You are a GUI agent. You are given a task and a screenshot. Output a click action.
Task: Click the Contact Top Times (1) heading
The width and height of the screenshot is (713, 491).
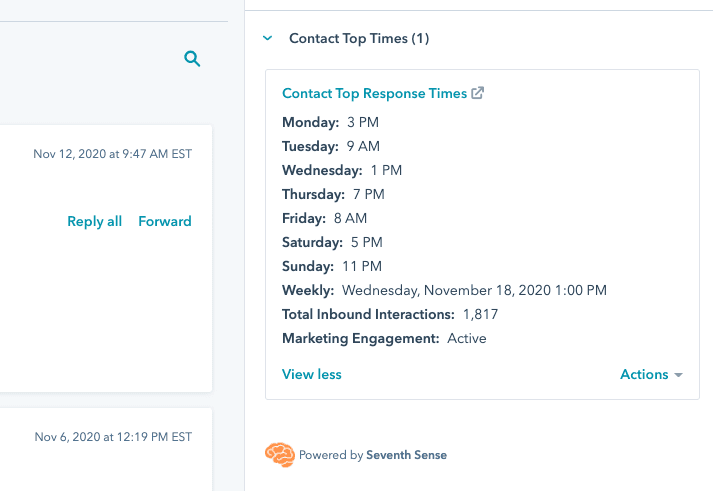point(359,38)
